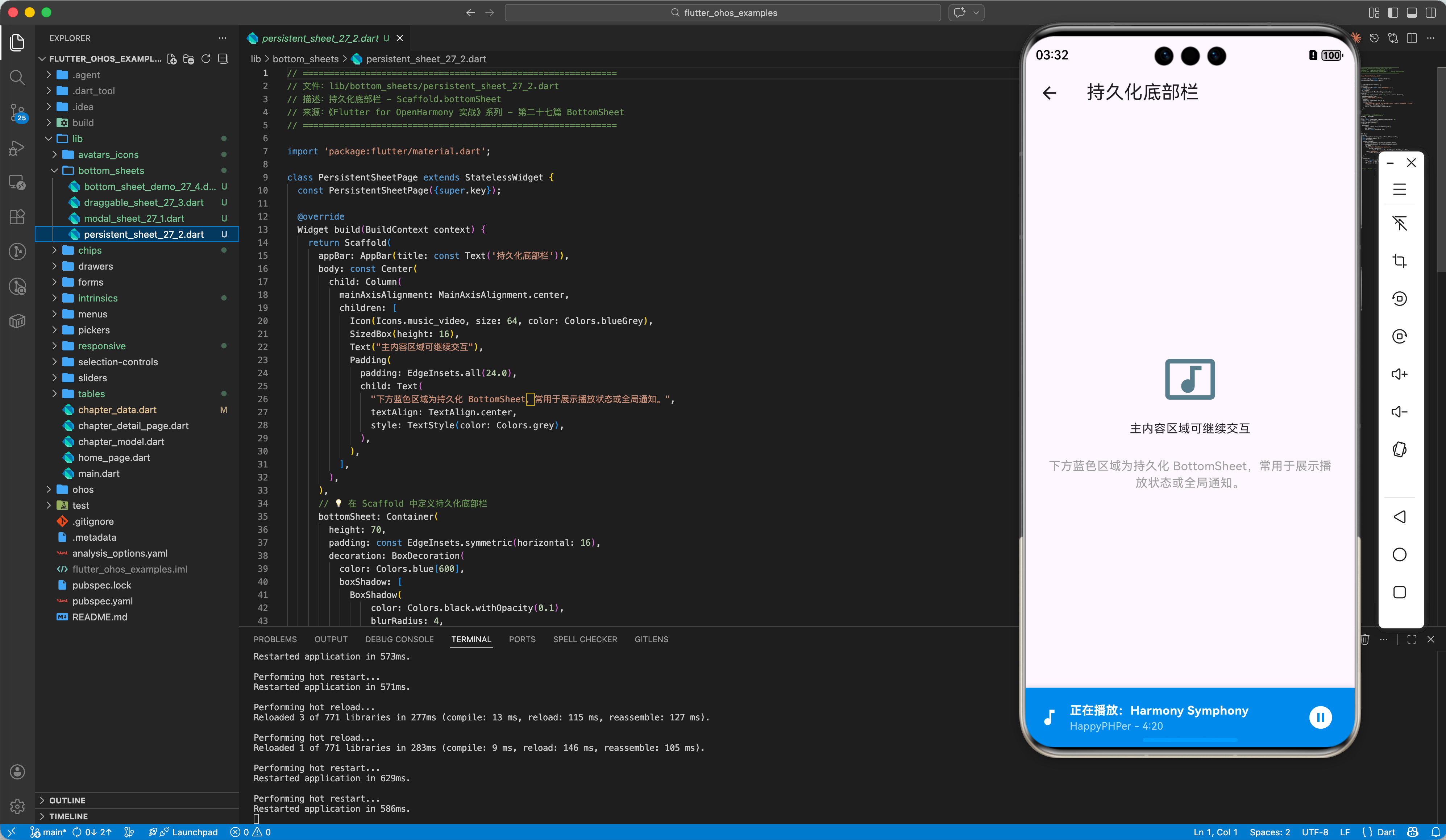This screenshot has width=1446, height=840.
Task: Open Run and Debug view
Action: tap(17, 148)
